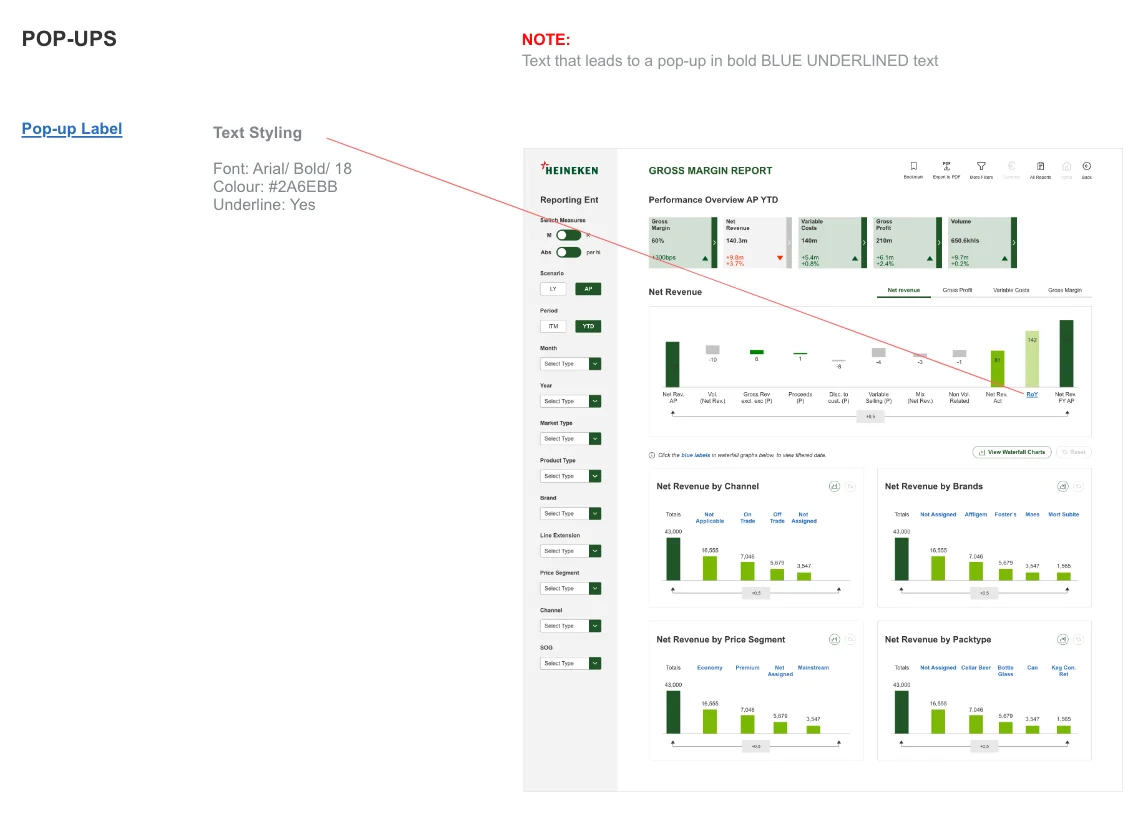Click the View Waterfall Charts button

click(1012, 452)
